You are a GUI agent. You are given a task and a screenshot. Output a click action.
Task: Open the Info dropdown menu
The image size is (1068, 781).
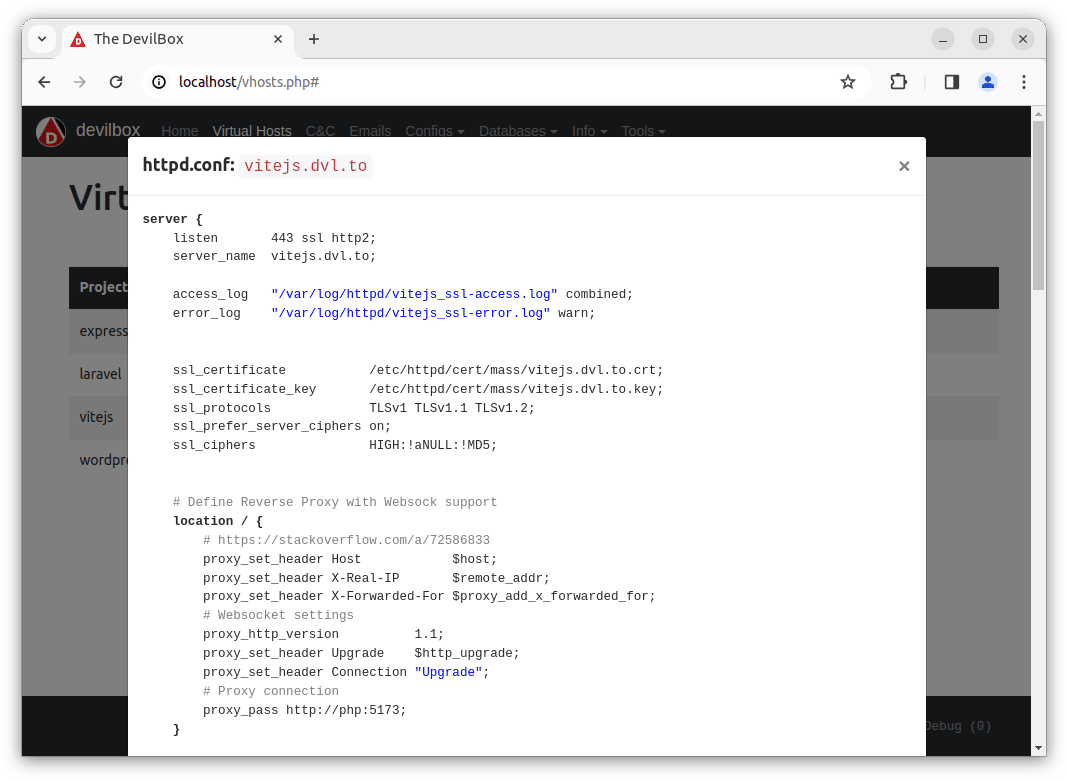589,131
